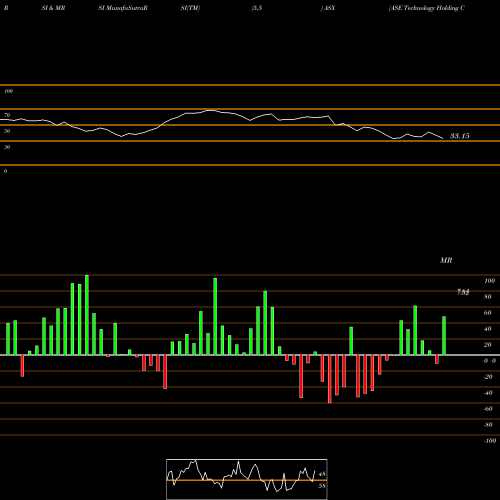Click the -20 label on the MR axis

pos(488,377)
